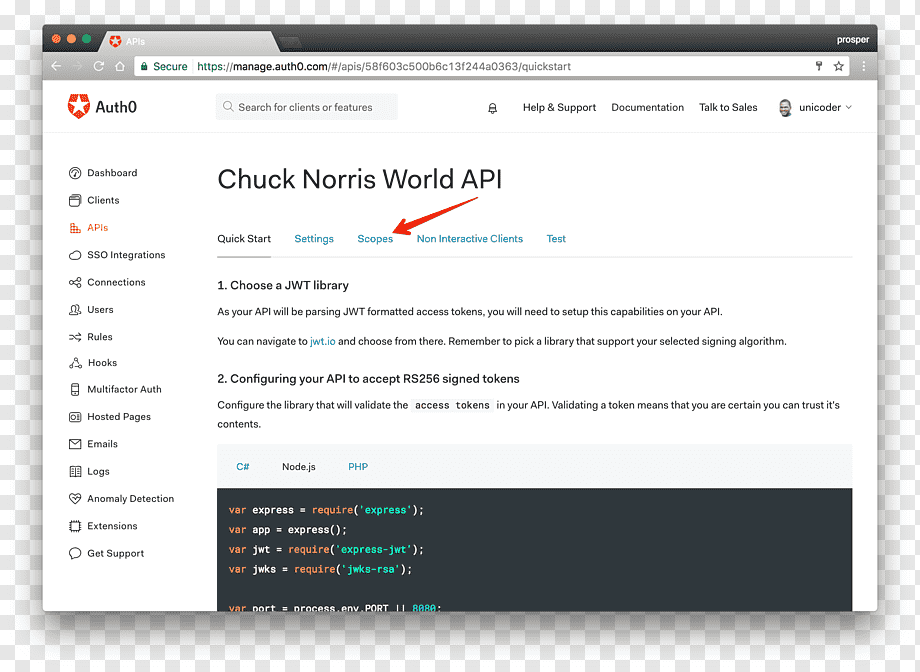Click the Hooks icon in sidebar

coord(75,363)
